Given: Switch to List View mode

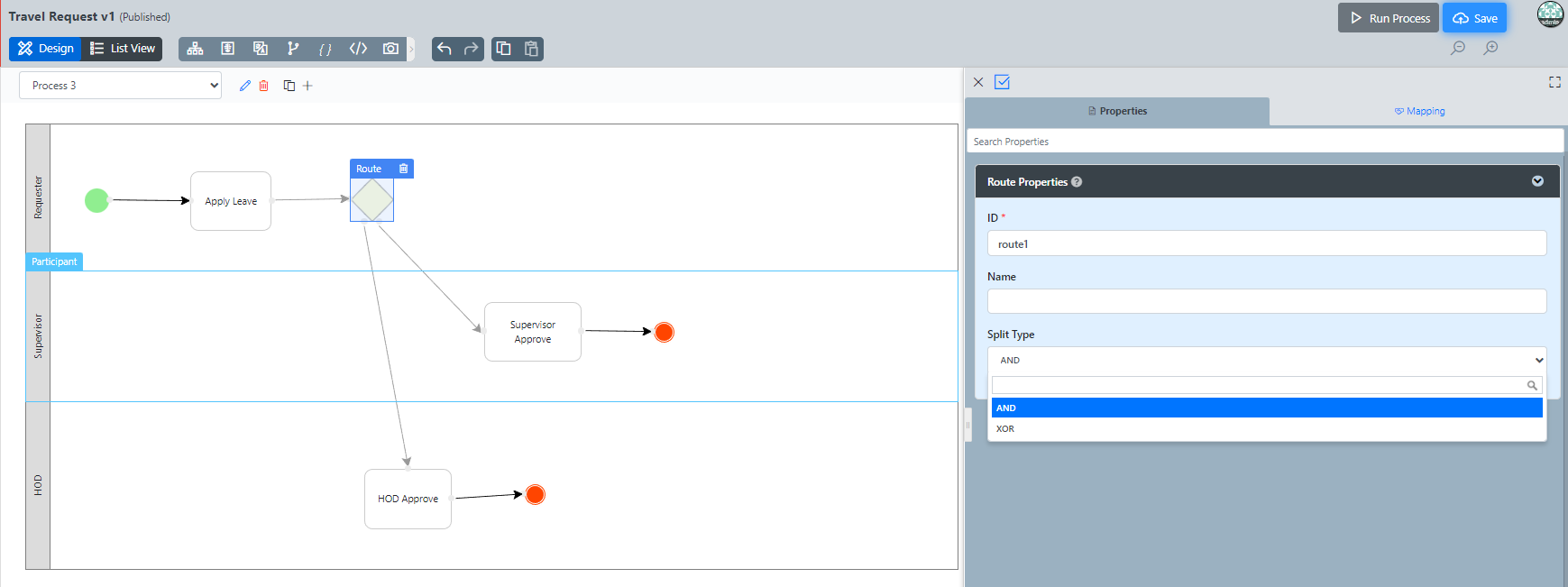Looking at the screenshot, I should [x=123, y=49].
